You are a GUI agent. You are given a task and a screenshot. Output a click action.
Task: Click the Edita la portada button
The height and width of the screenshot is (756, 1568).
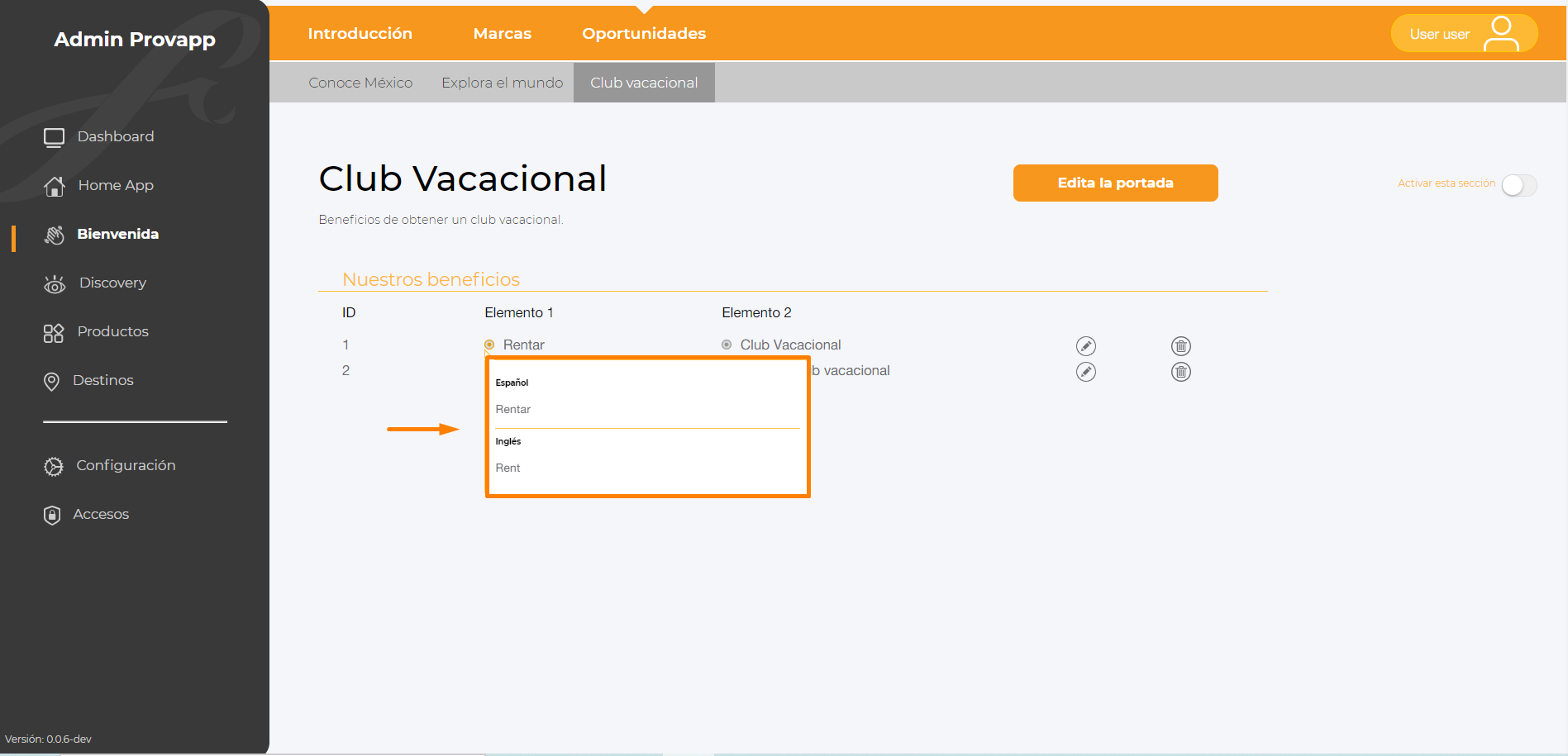coord(1116,183)
